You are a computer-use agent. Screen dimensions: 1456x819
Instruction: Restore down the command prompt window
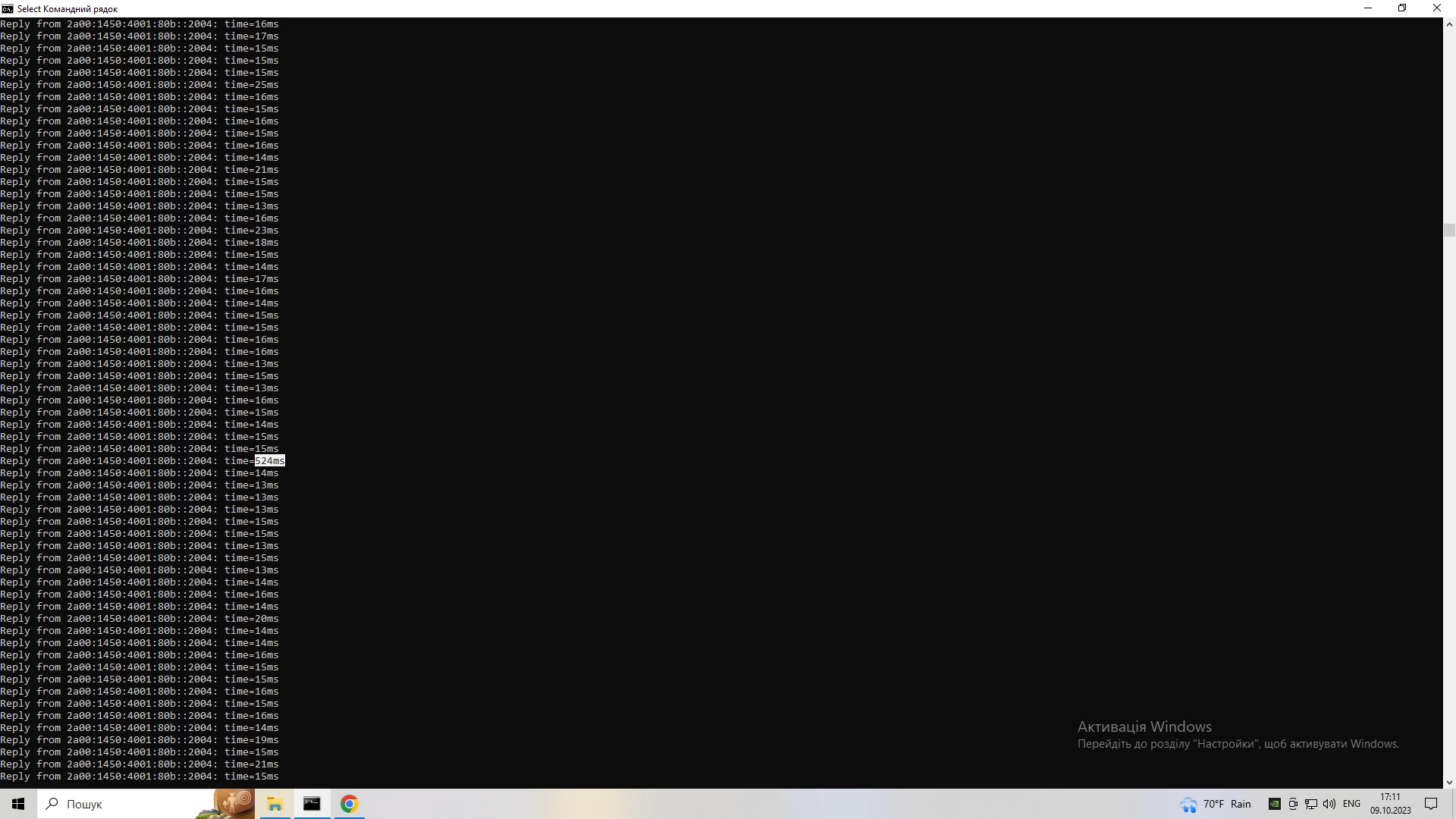click(1402, 8)
